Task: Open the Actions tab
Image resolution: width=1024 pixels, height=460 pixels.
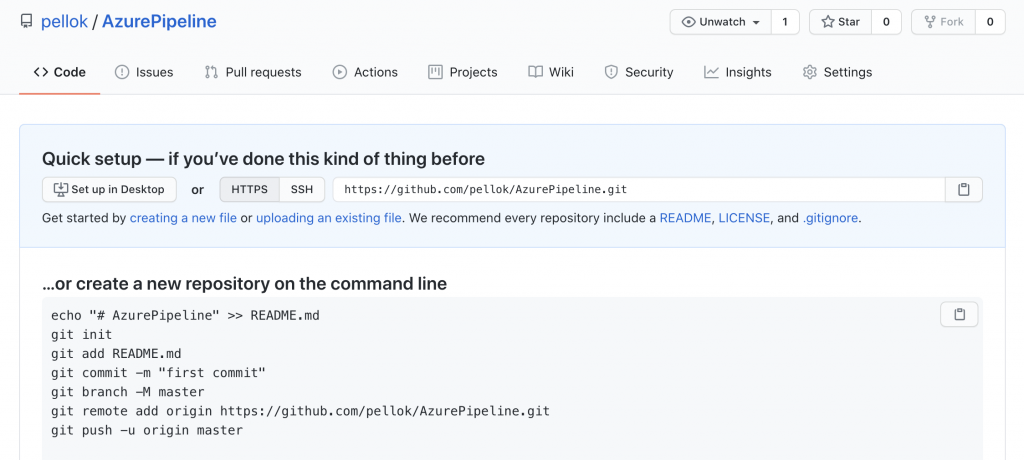Action: coord(365,72)
